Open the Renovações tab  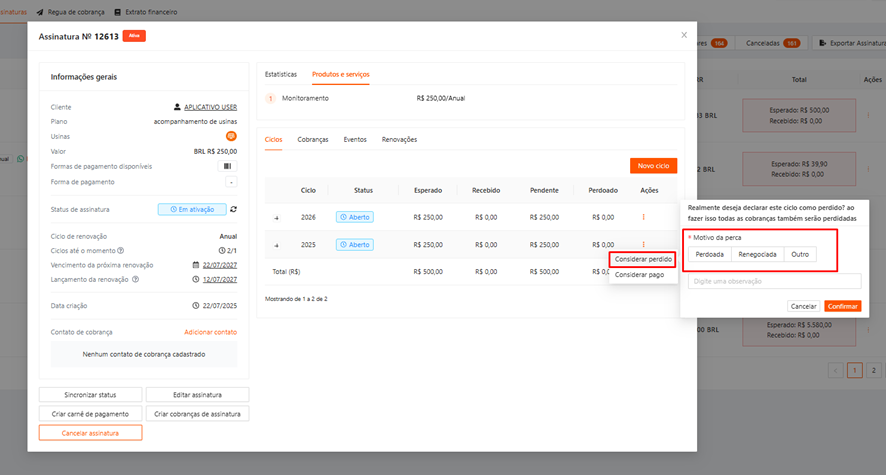[399, 140]
